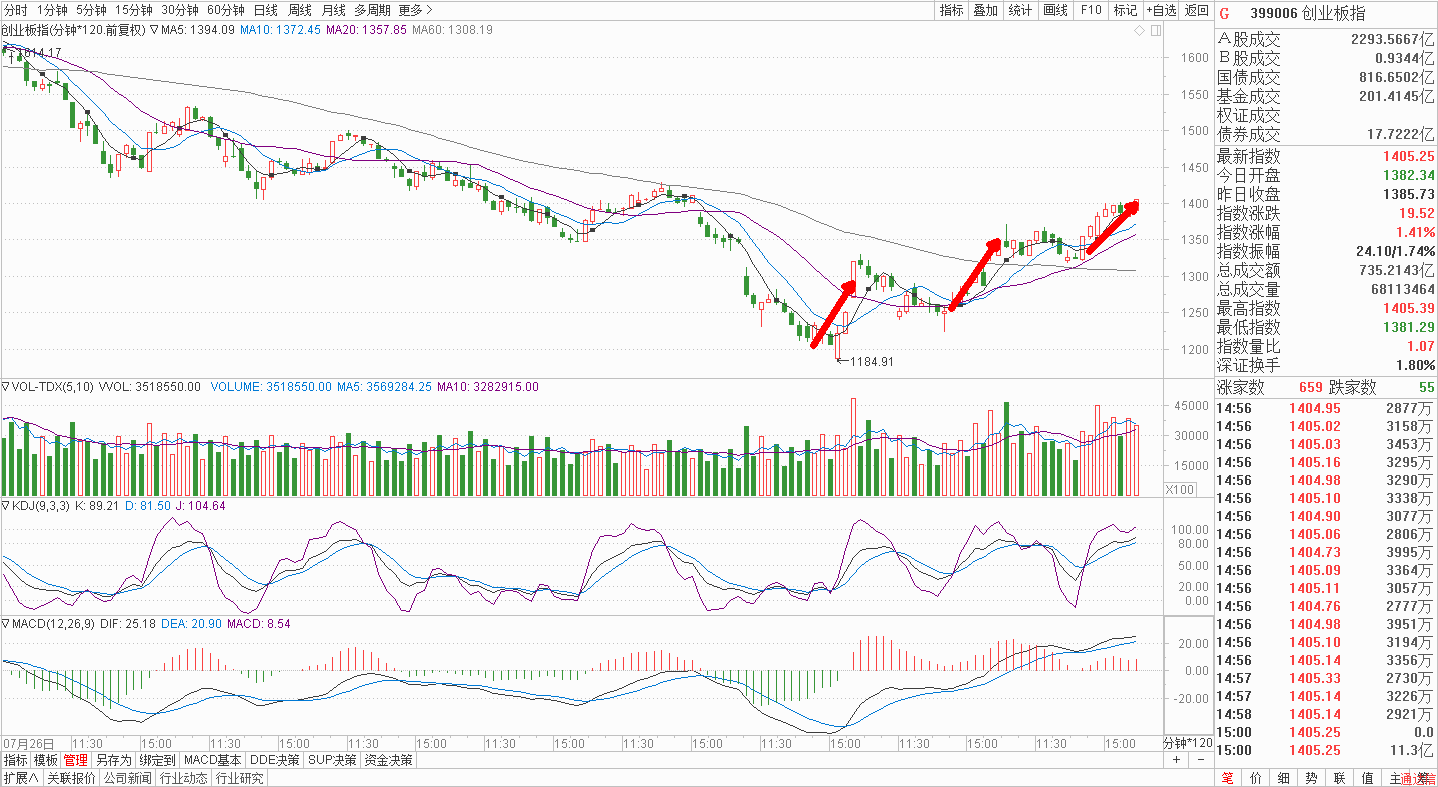Image resolution: width=1438 pixels, height=787 pixels.
Task: Click the X100 volume scale label
Action: pos(1180,490)
